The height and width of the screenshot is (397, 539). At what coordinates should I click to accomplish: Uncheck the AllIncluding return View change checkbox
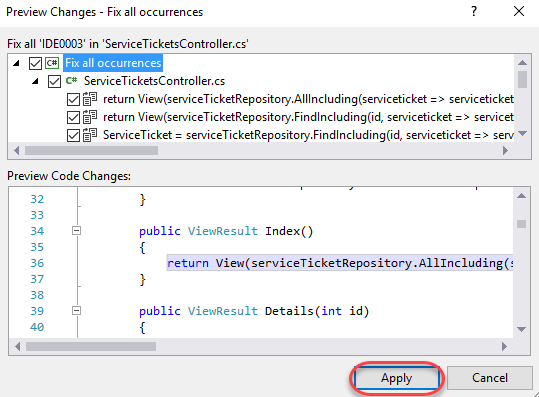[x=73, y=100]
